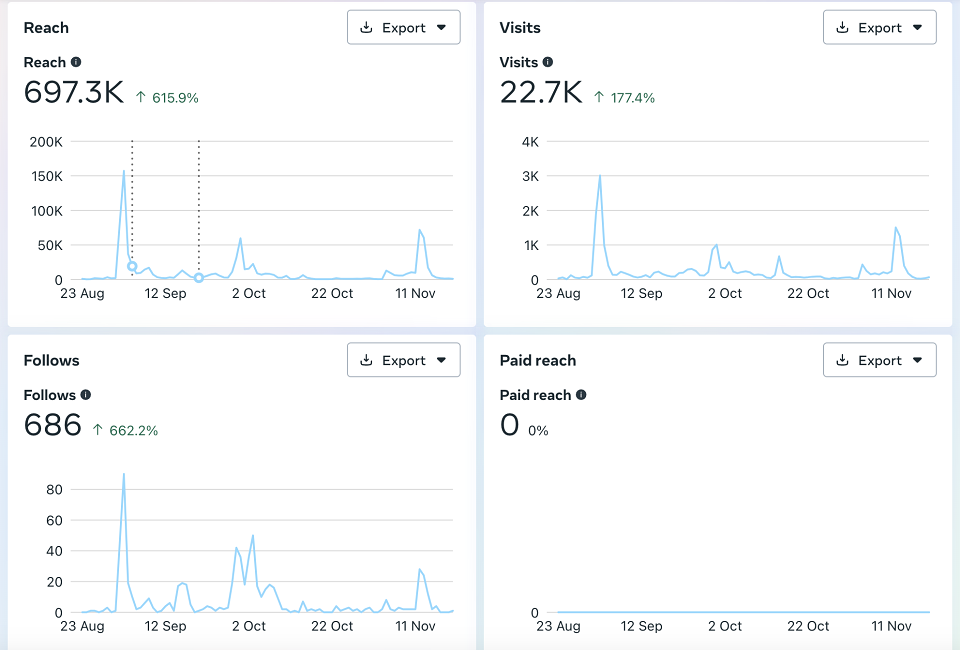
Task: Select second circle marker on Reach chart
Action: (x=199, y=278)
